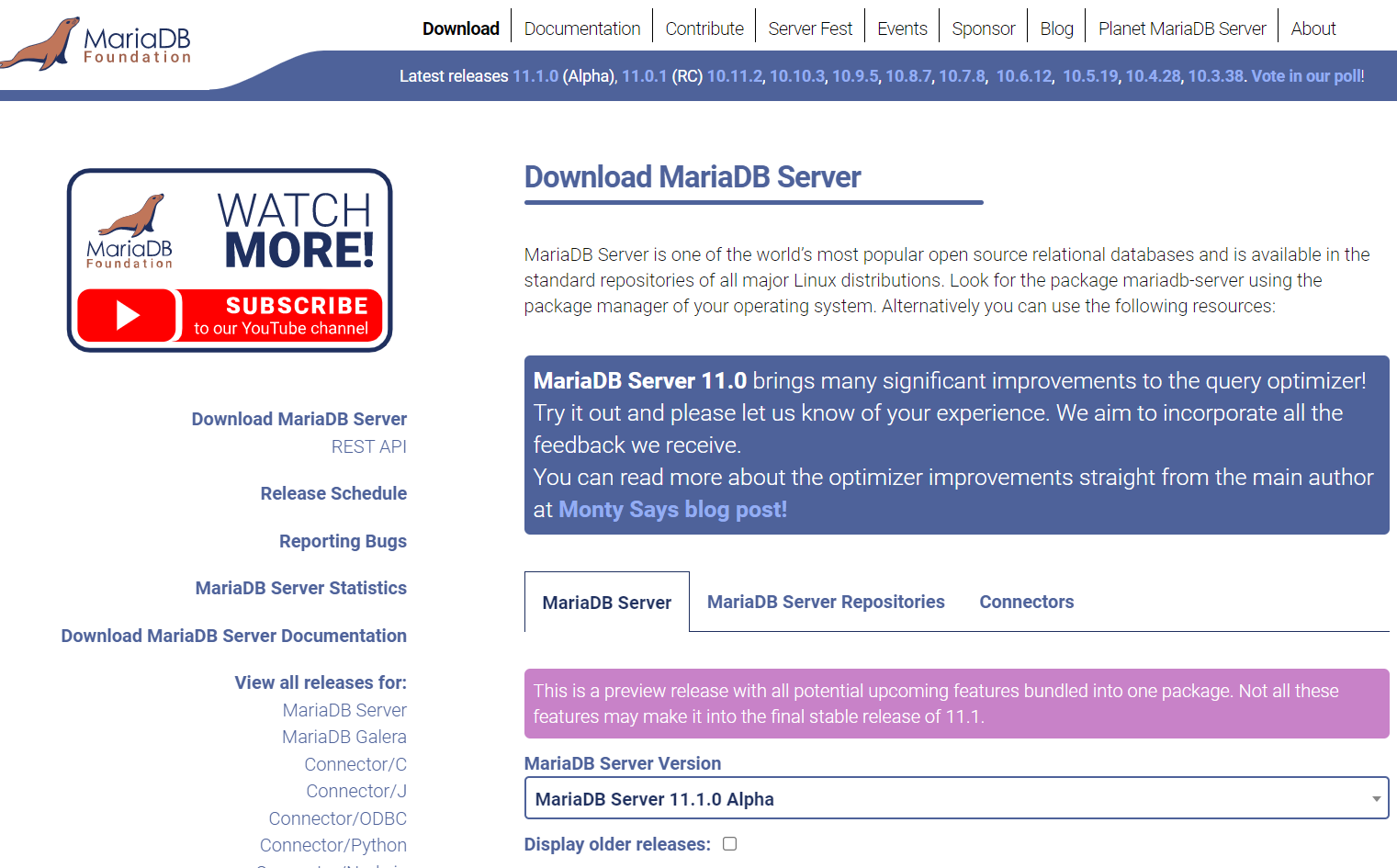View Connector/C releases link
This screenshot has height=868, width=1397.
(355, 764)
